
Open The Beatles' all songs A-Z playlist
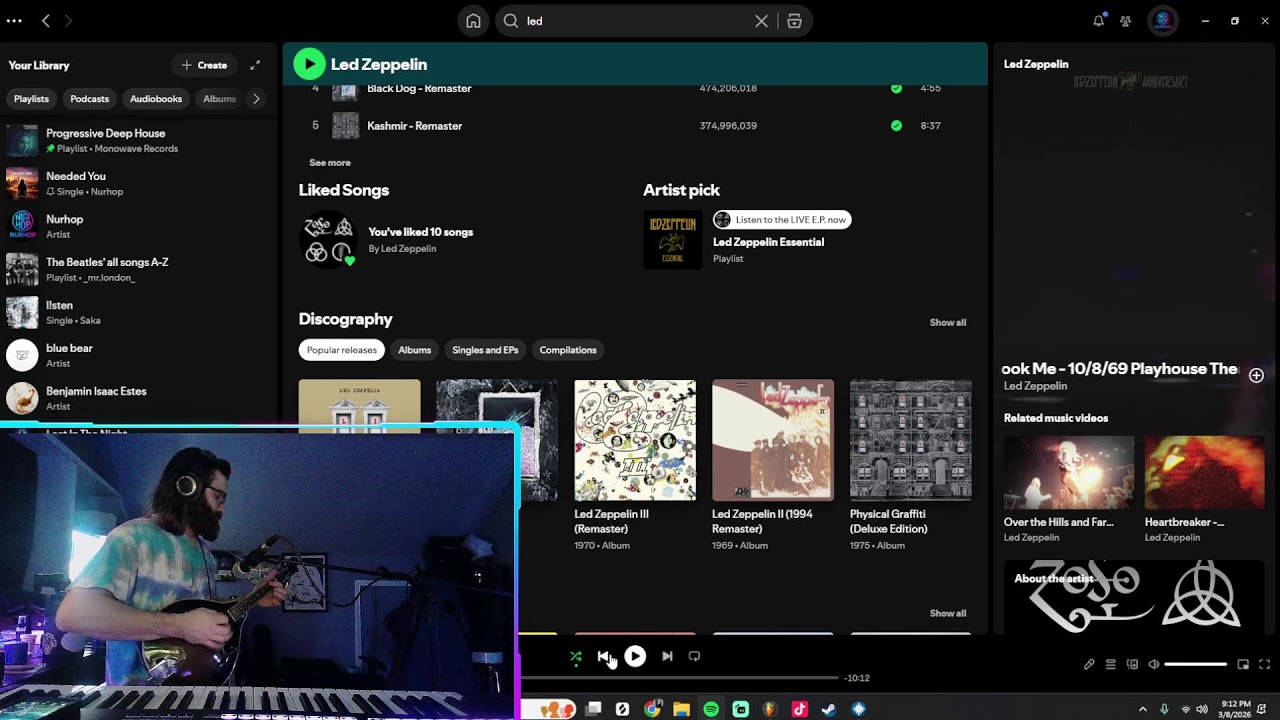pos(139,270)
